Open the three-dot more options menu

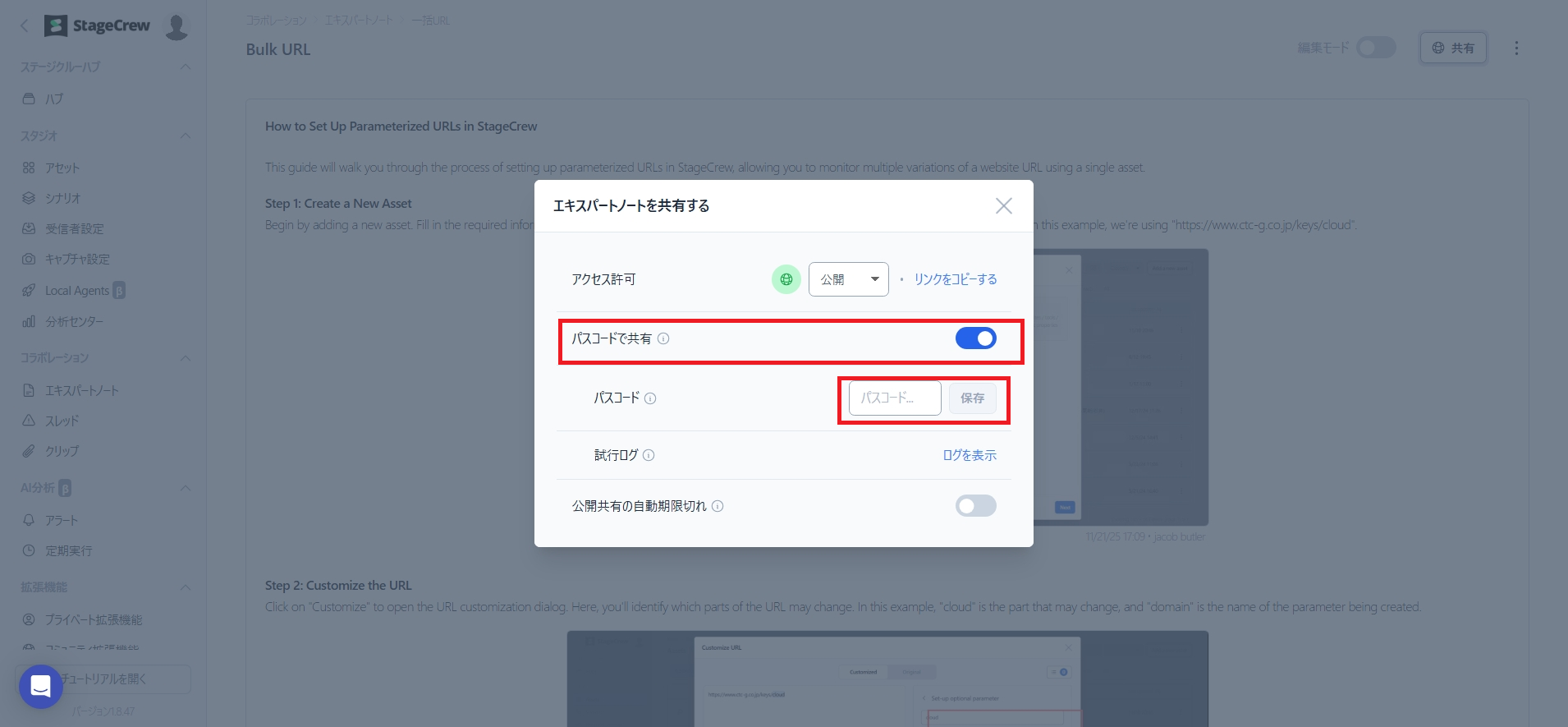[x=1516, y=48]
